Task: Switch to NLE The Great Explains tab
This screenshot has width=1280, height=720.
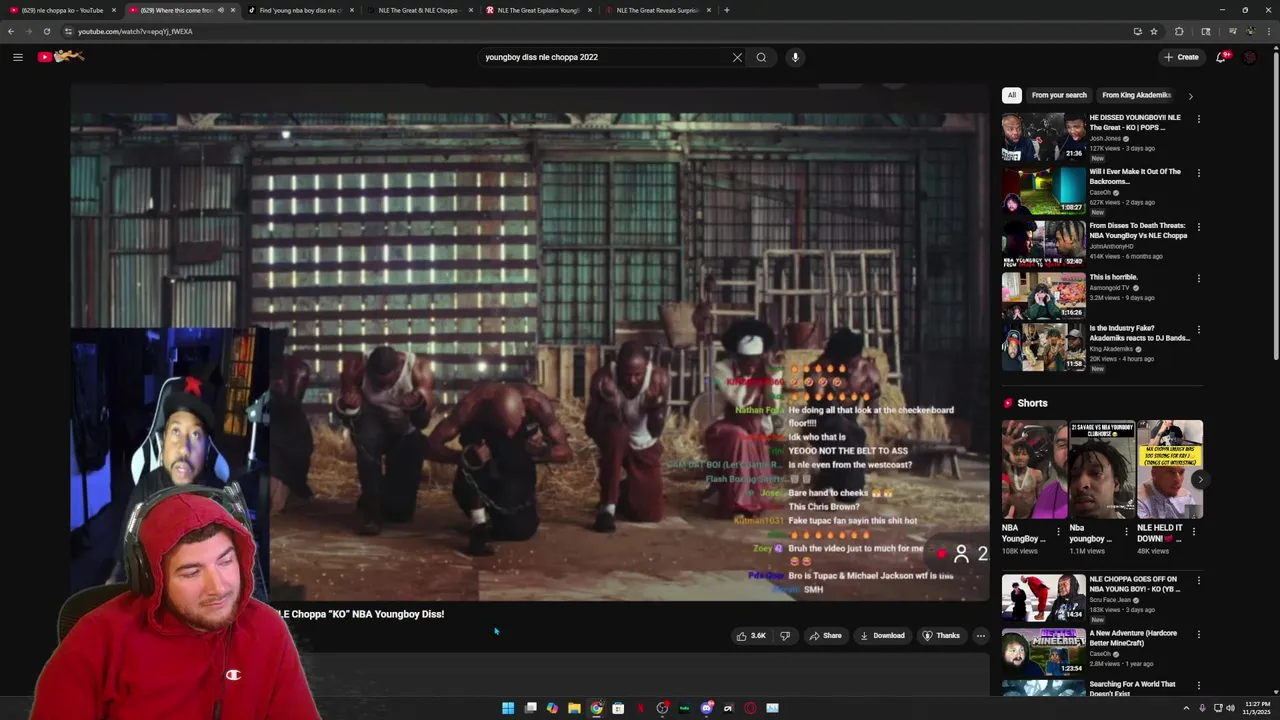Action: (538, 10)
